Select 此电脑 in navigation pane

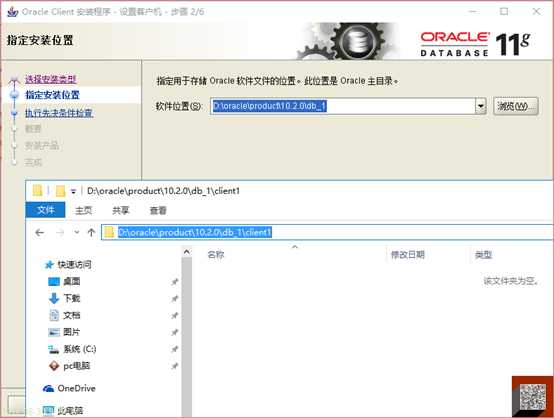[70, 410]
